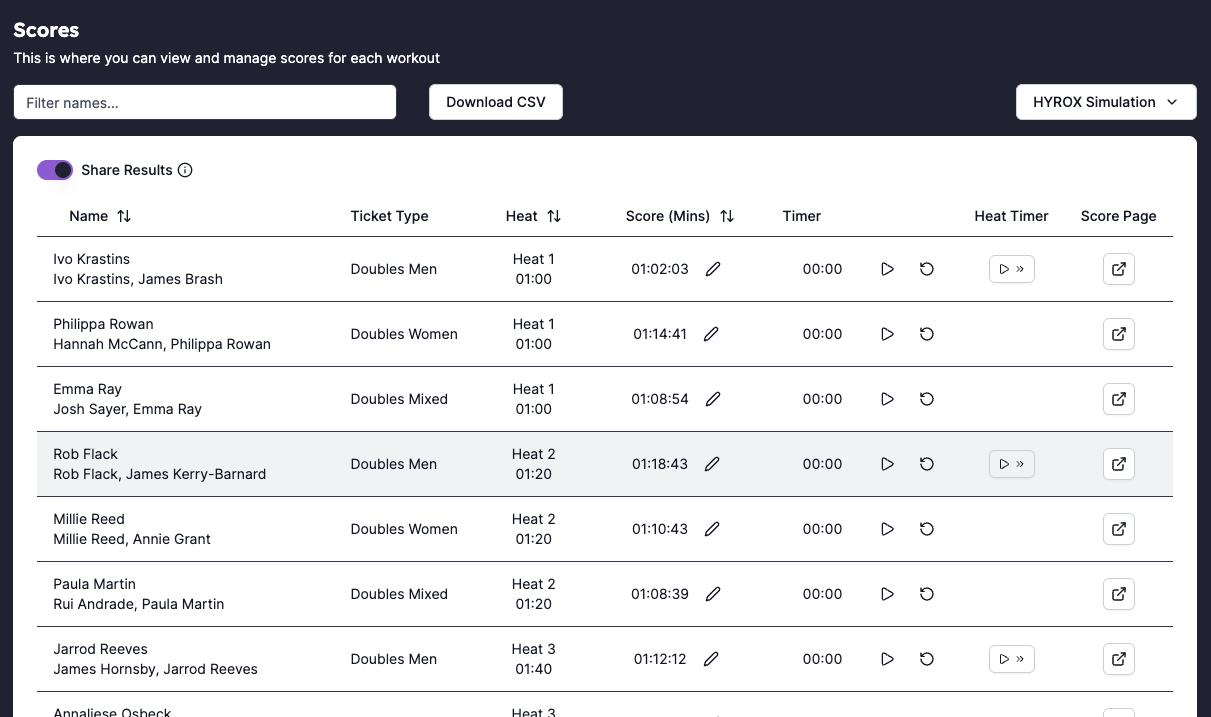Edit Millie Reed's score
Viewport: 1211px width, 717px height.
click(x=712, y=529)
